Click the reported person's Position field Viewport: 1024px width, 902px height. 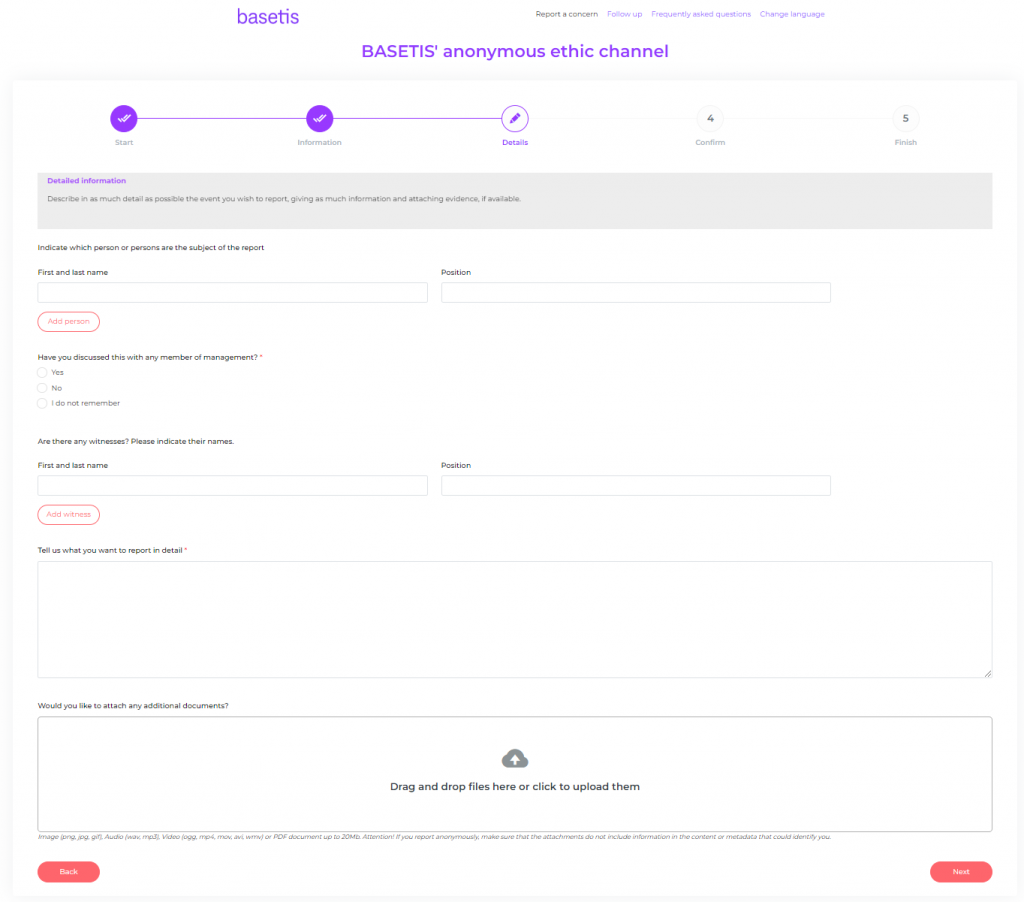(635, 292)
